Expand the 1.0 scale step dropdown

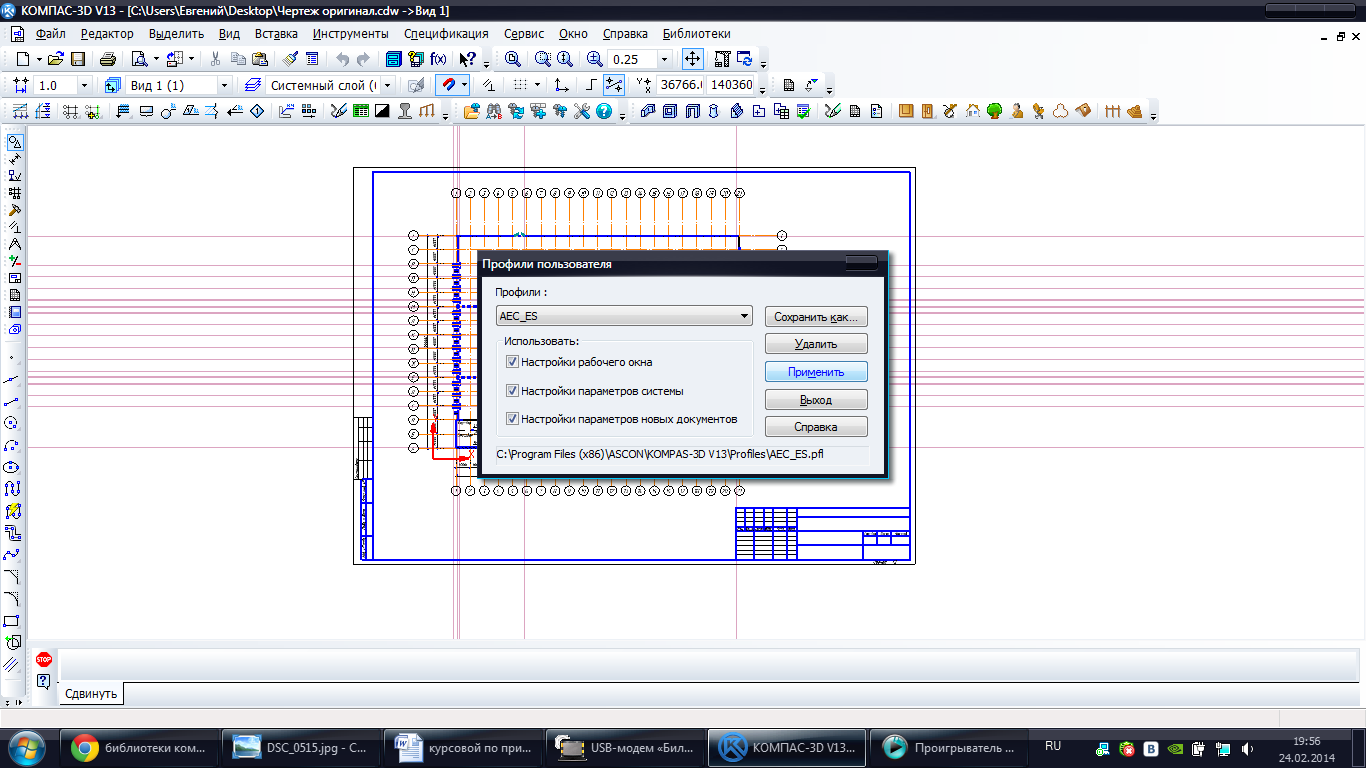(84, 85)
